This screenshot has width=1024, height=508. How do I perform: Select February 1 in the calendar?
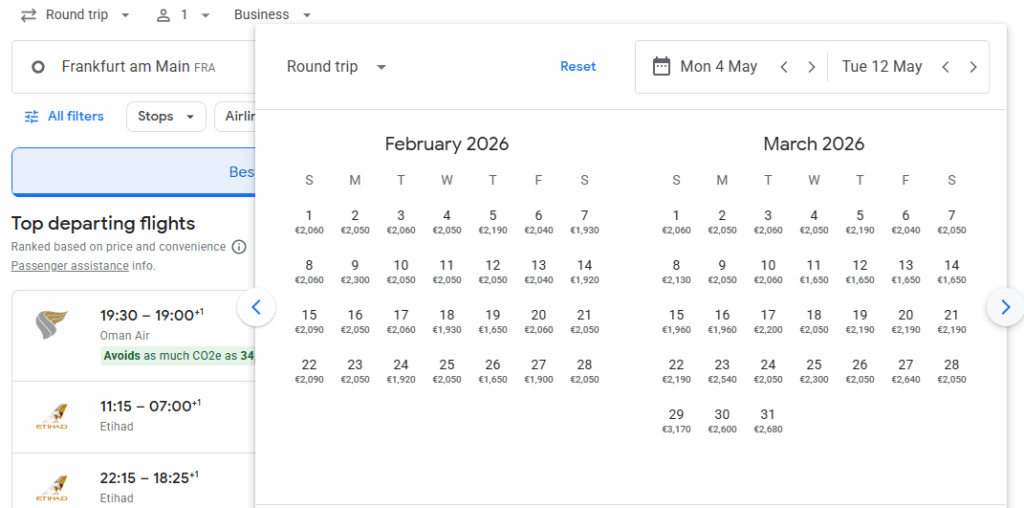pyautogui.click(x=309, y=222)
